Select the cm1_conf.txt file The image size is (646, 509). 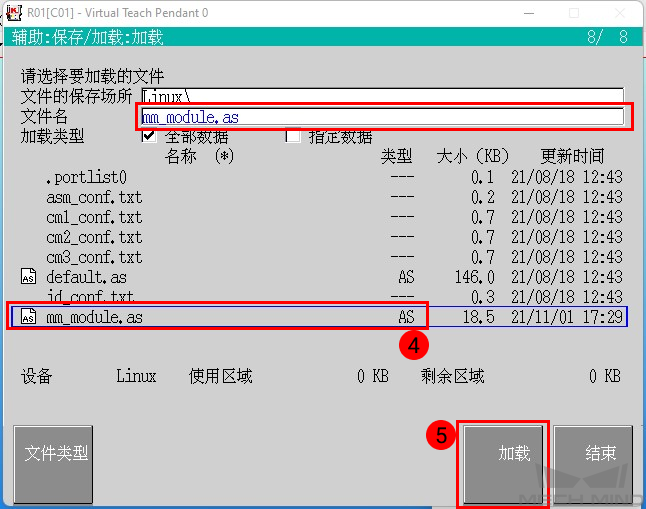click(94, 217)
